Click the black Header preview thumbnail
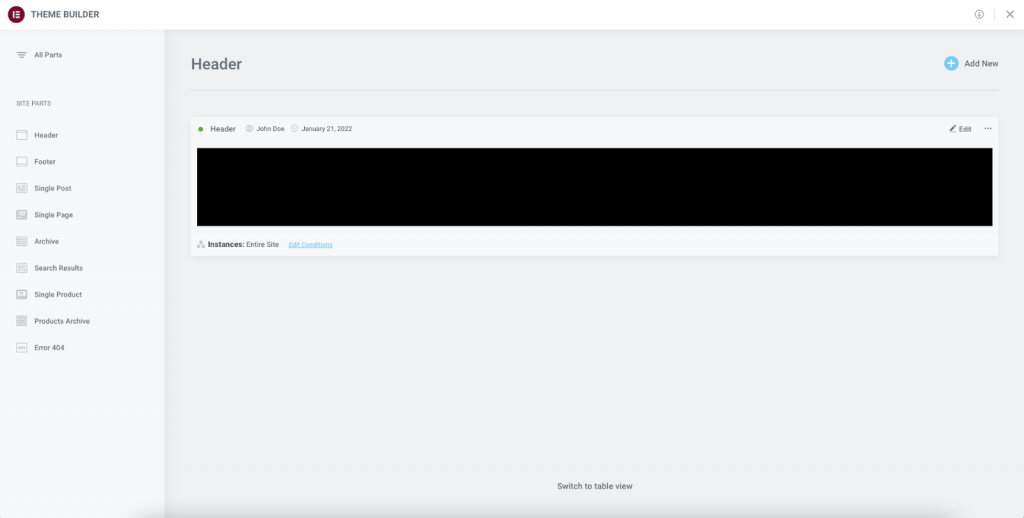Image resolution: width=1024 pixels, height=518 pixels. click(594, 187)
